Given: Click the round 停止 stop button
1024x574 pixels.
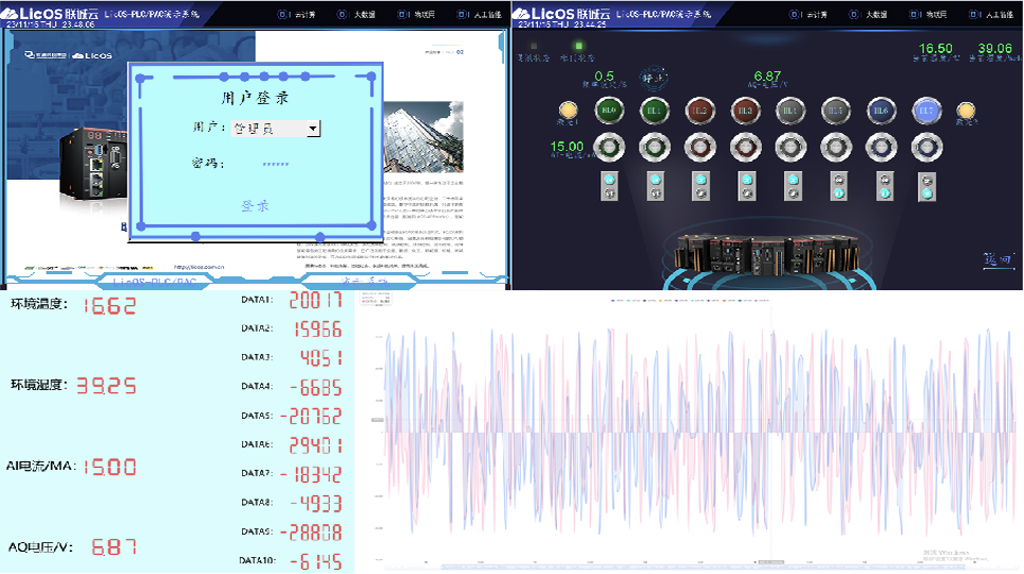Looking at the screenshot, I should [x=653, y=77].
